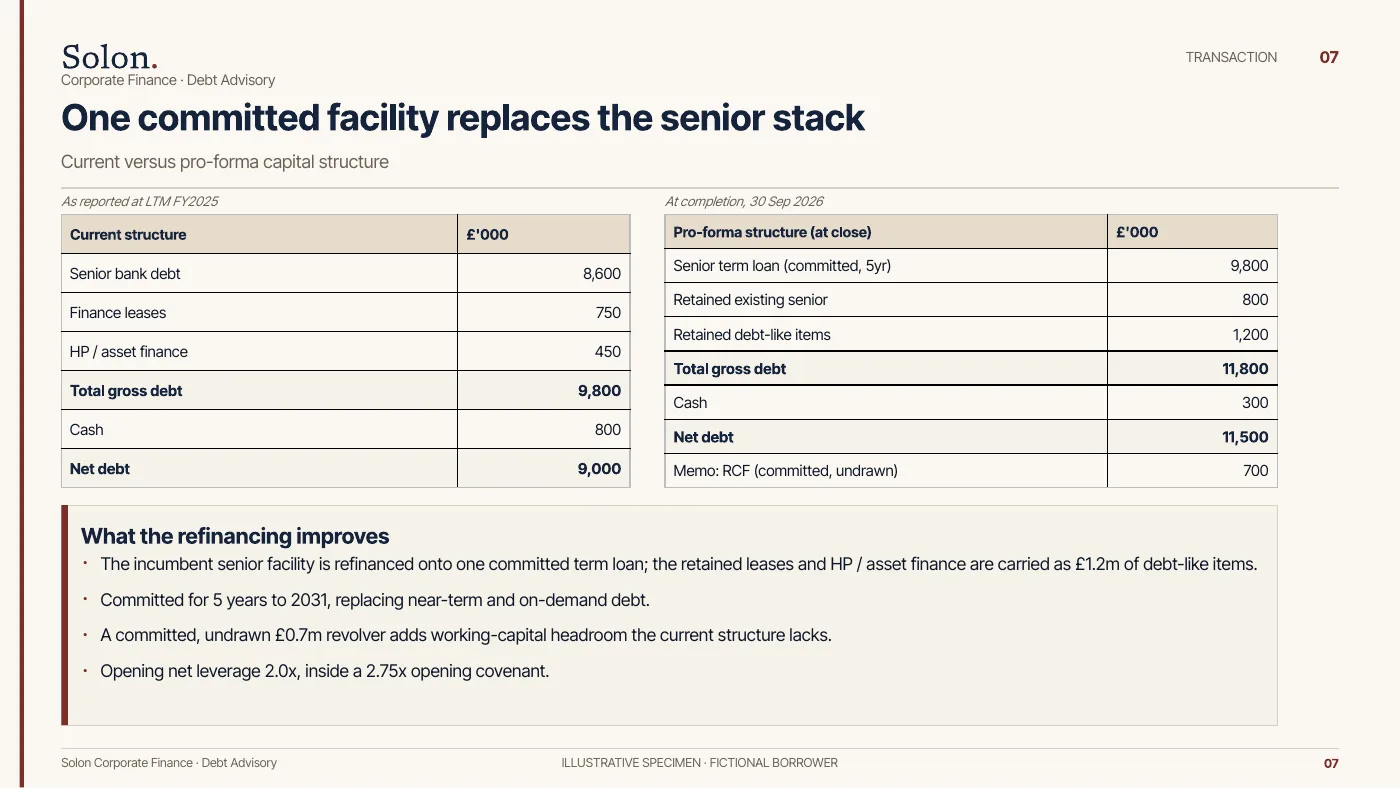Select the HP / asset finance row
1400x788 pixels.
[346, 351]
